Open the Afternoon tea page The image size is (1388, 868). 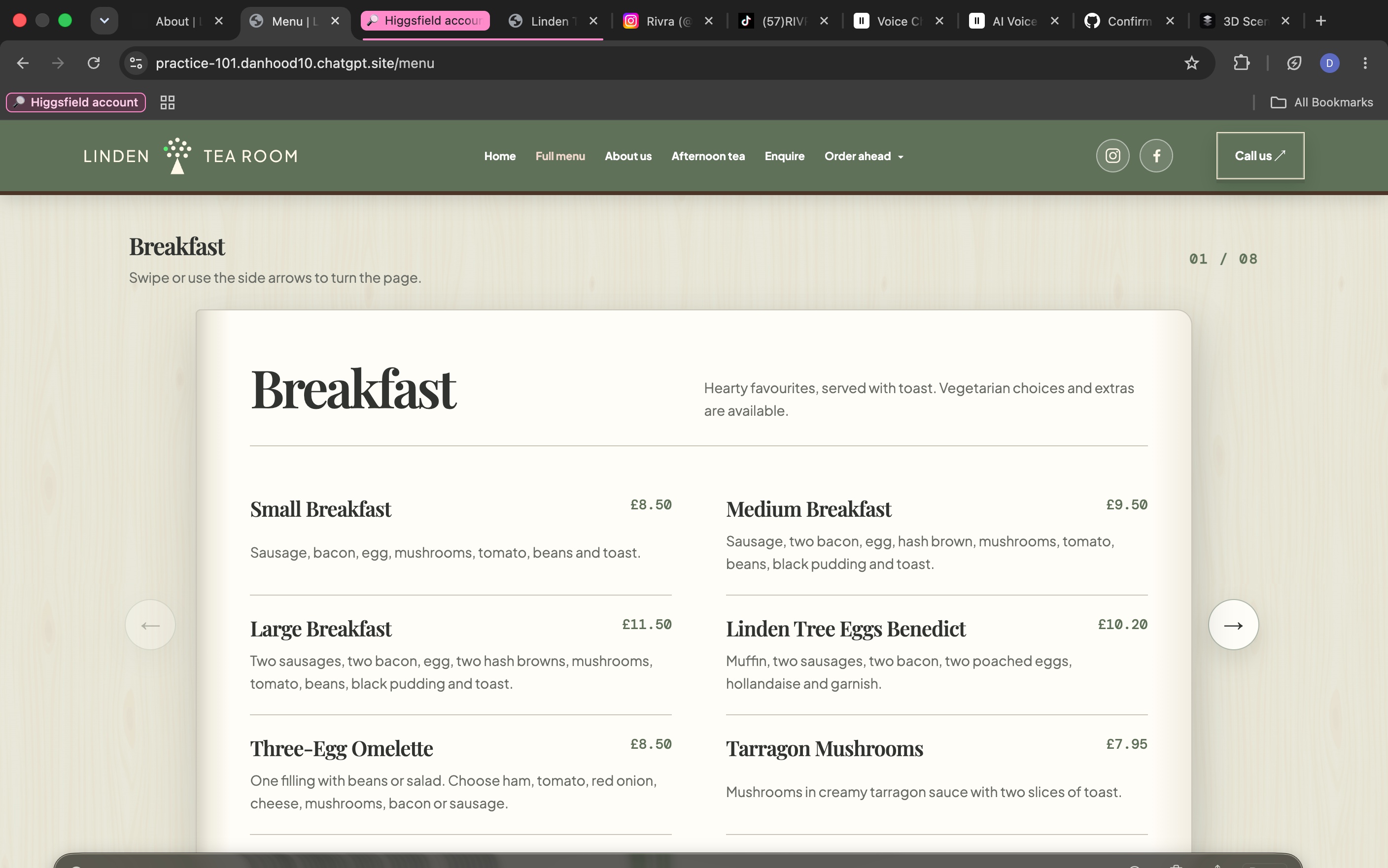pos(707,156)
